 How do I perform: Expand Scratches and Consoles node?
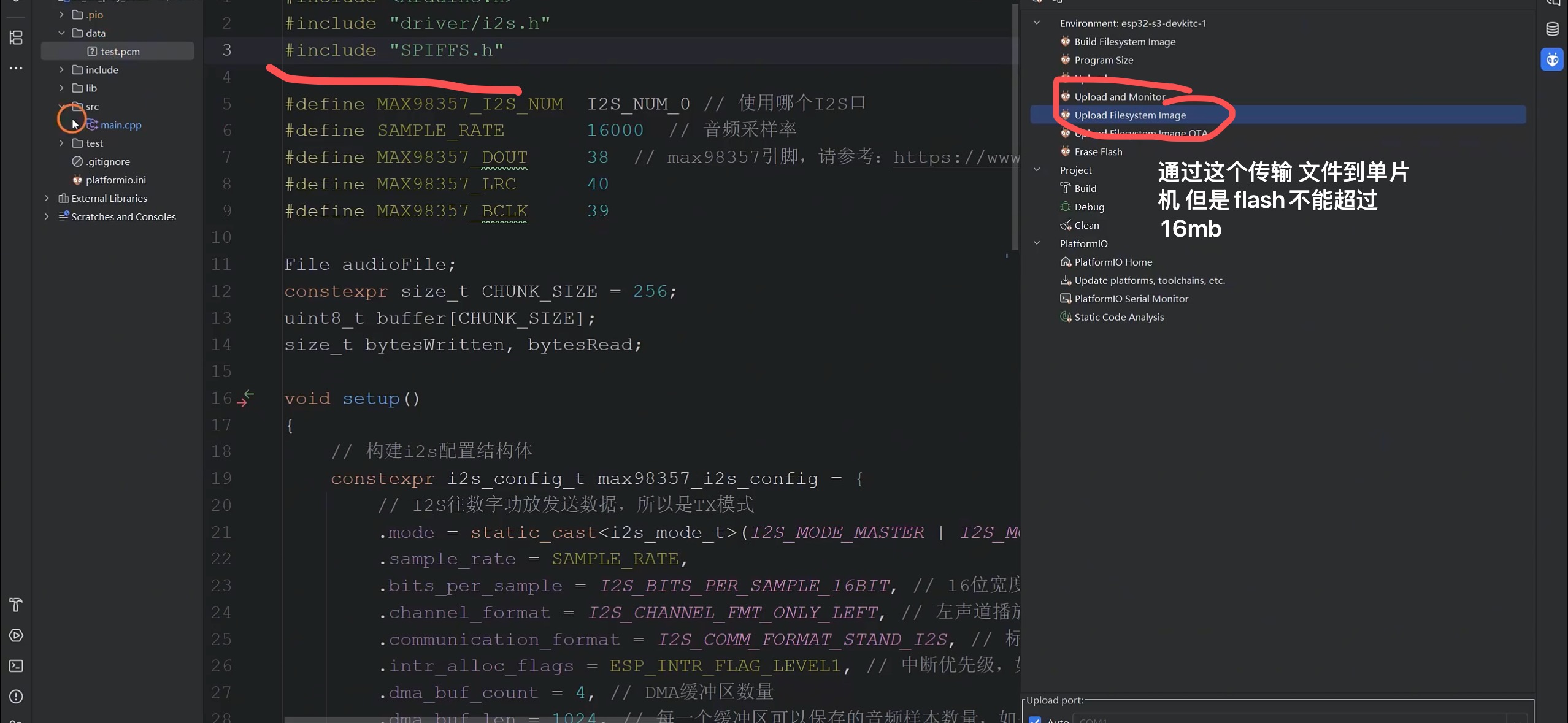pos(47,217)
